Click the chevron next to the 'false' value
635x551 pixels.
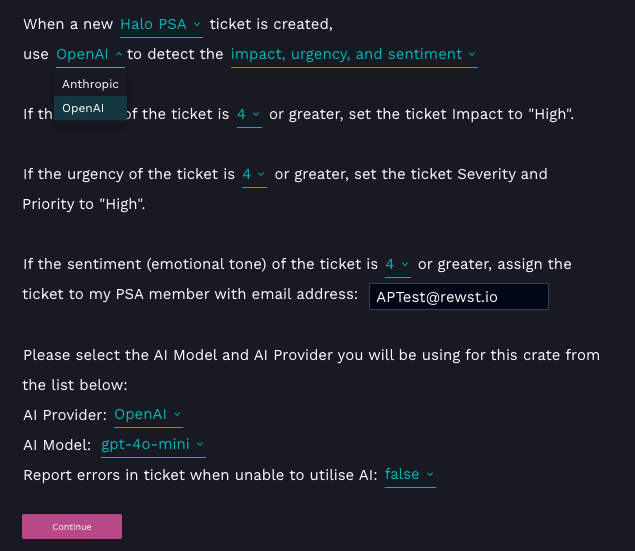click(430, 475)
